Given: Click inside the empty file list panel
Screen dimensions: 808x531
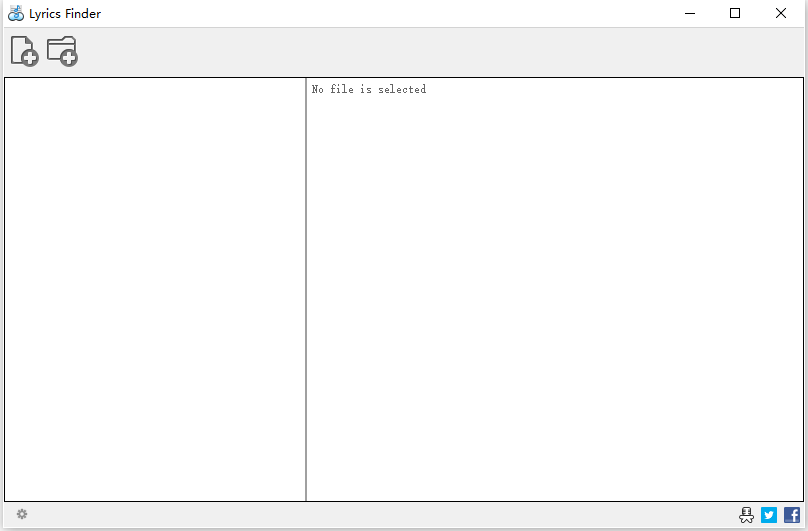Looking at the screenshot, I should pos(155,289).
